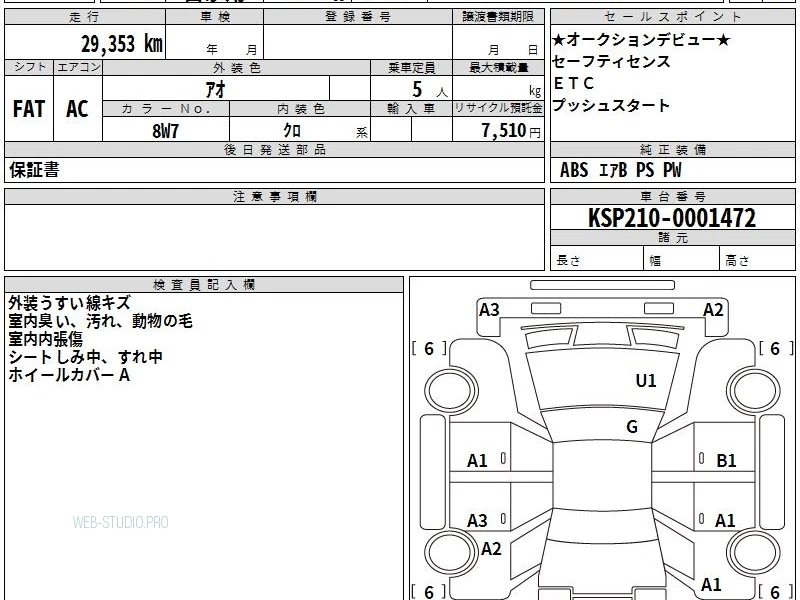This screenshot has height=600, width=800.
Task: Click the ABS エアB PS PW equipment line
Action: pyautogui.click(x=620, y=170)
